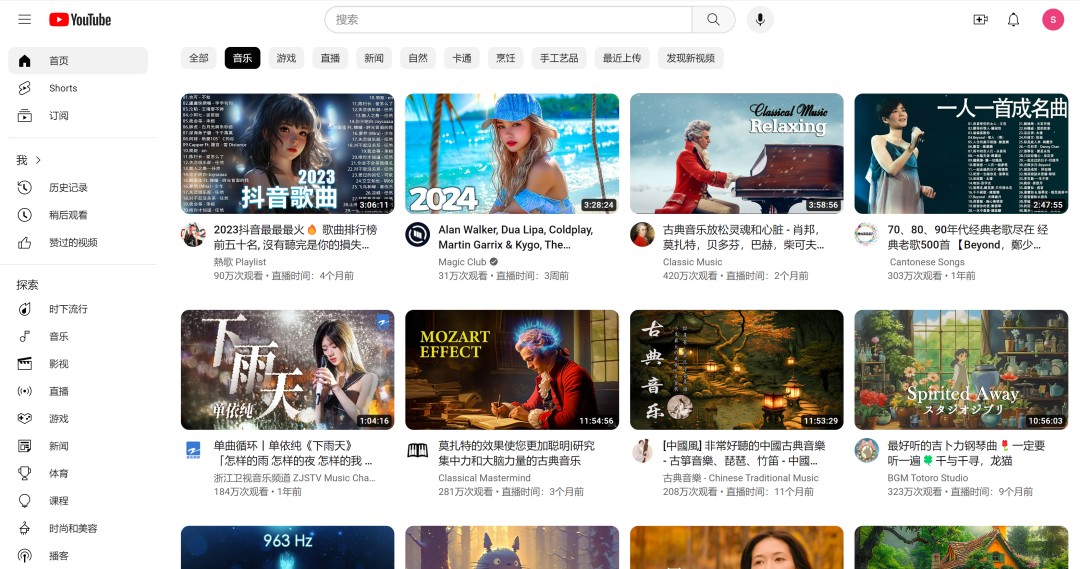Expand the 我 section chevron

[39, 160]
